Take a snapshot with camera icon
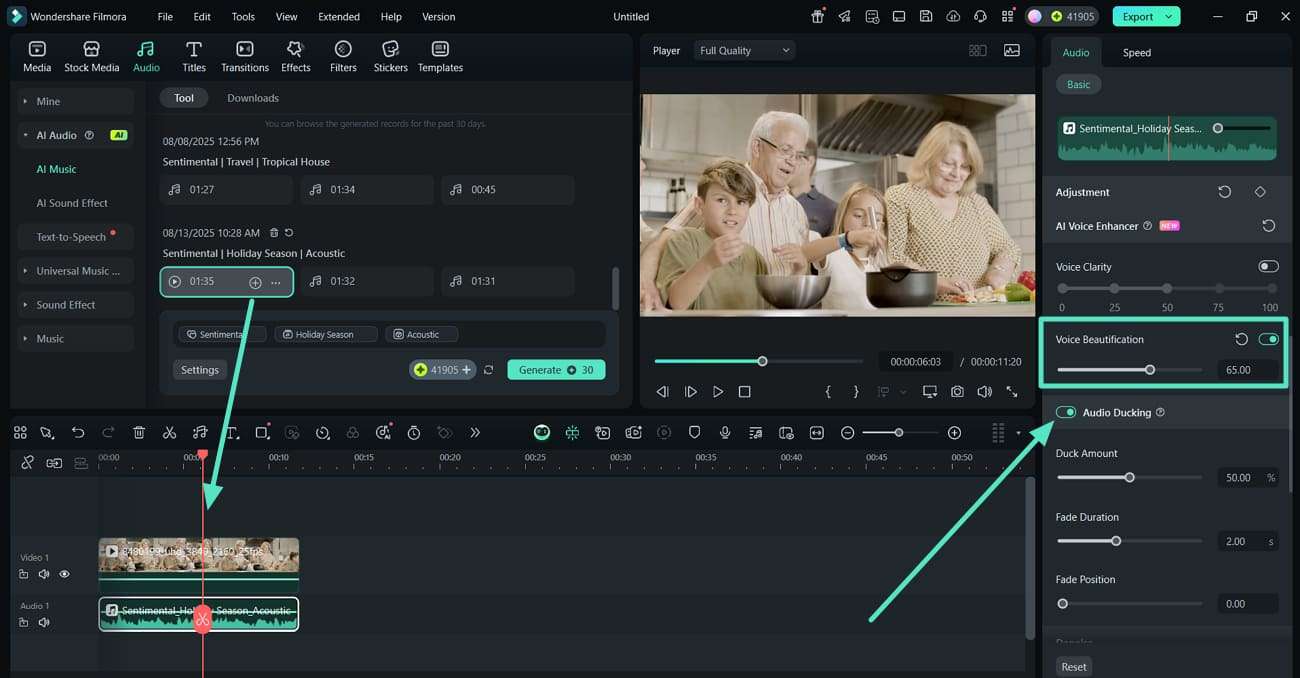The width and height of the screenshot is (1300, 678). click(957, 392)
